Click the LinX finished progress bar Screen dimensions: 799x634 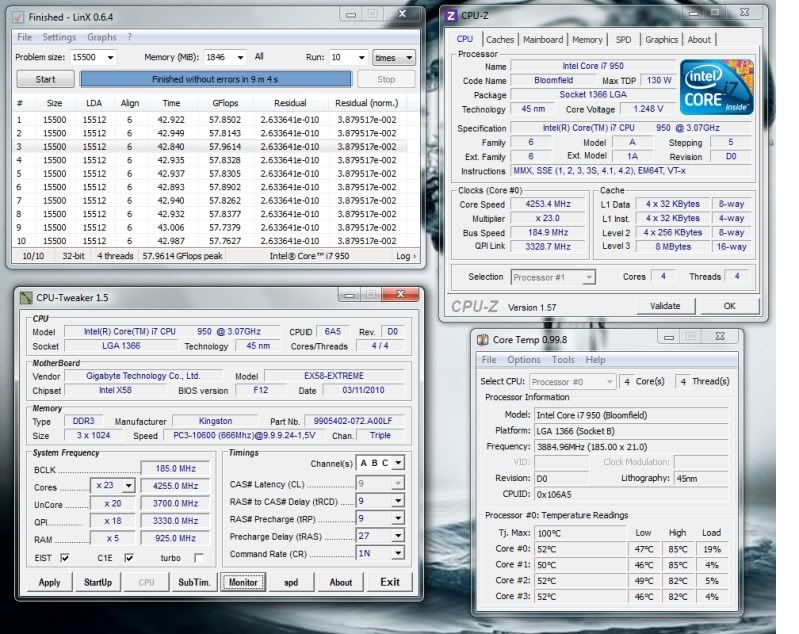[216, 79]
